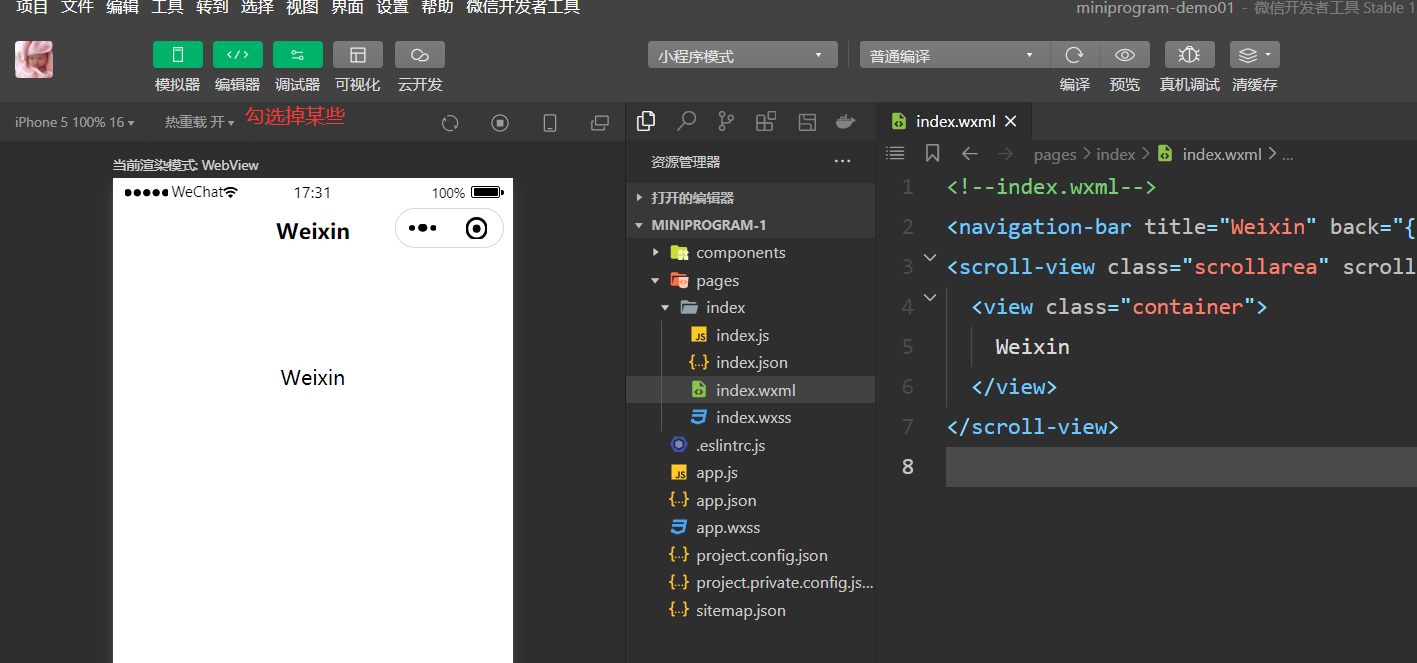Click the back arrow in editor navigation
Image resolution: width=1417 pixels, height=663 pixels.
(x=969, y=153)
